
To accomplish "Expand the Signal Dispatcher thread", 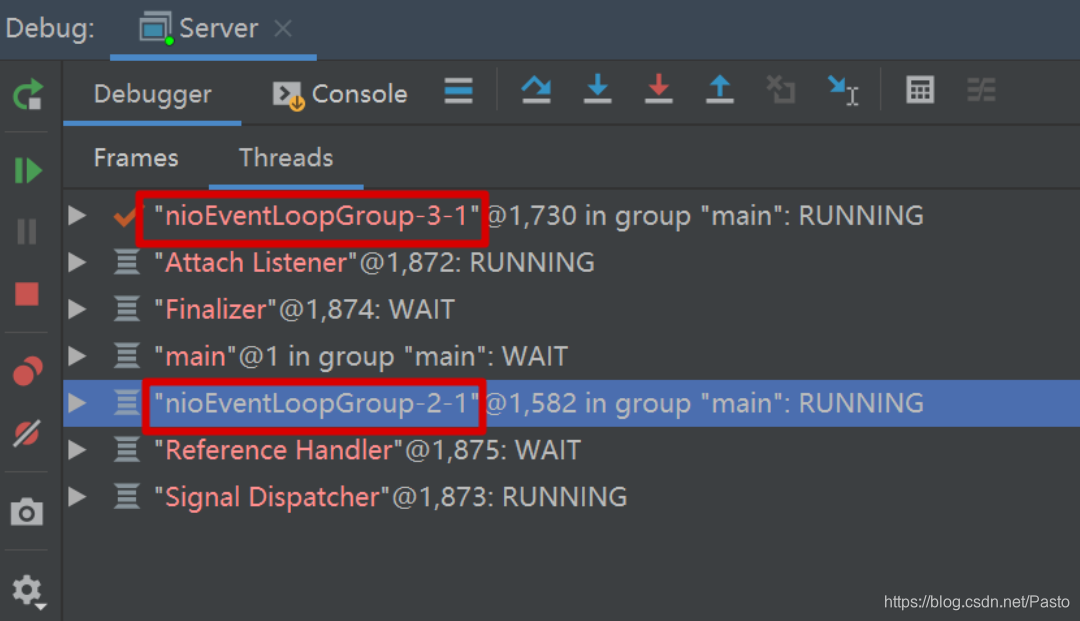I will tap(77, 496).
